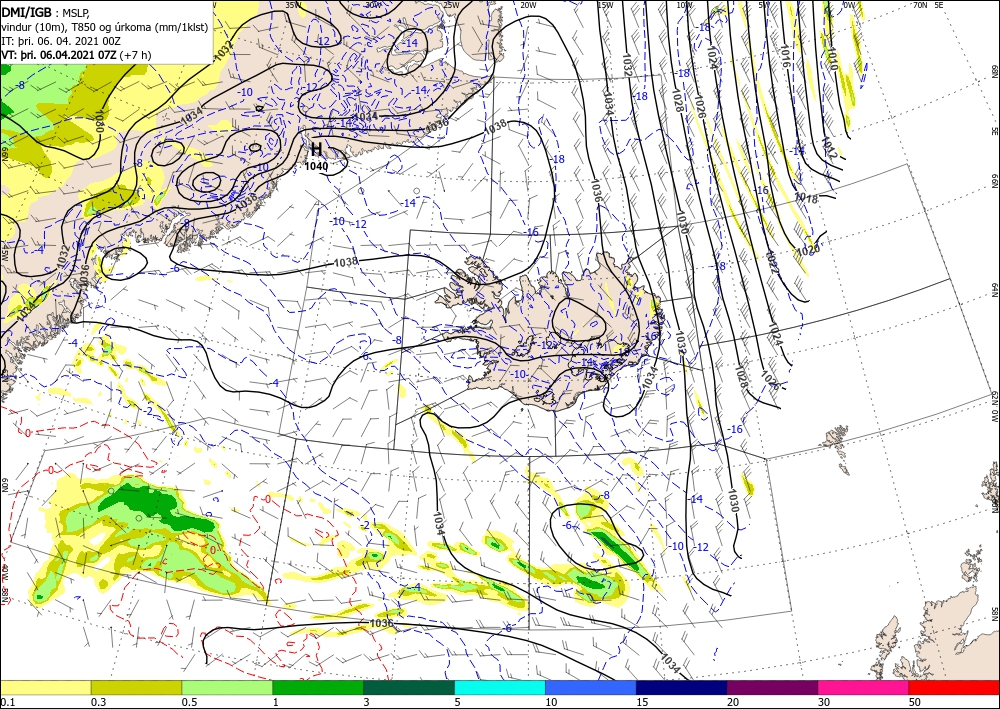Click the '30W' longitude label
This screenshot has width=1000, height=709.
pos(374,5)
